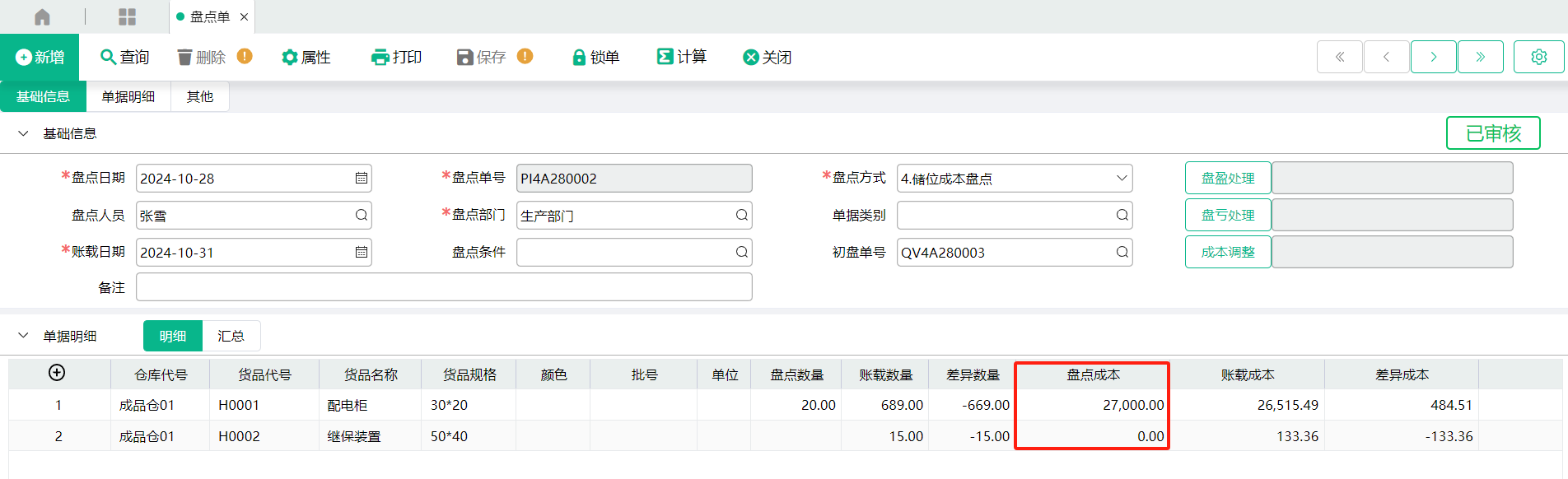The image size is (1568, 479).
Task: Collapse the 单据明细 section
Action: click(23, 336)
